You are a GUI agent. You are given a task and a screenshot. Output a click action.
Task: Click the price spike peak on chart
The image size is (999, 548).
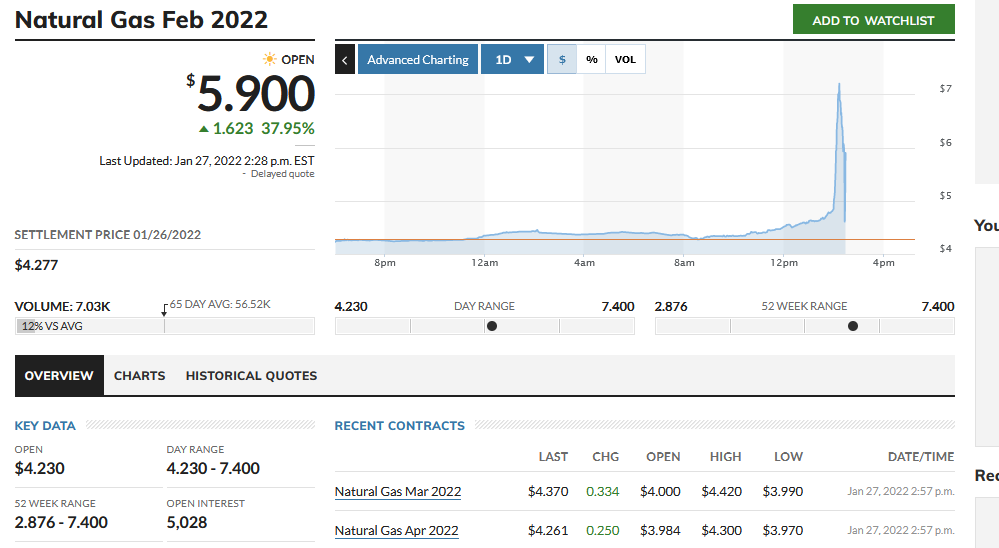839,85
